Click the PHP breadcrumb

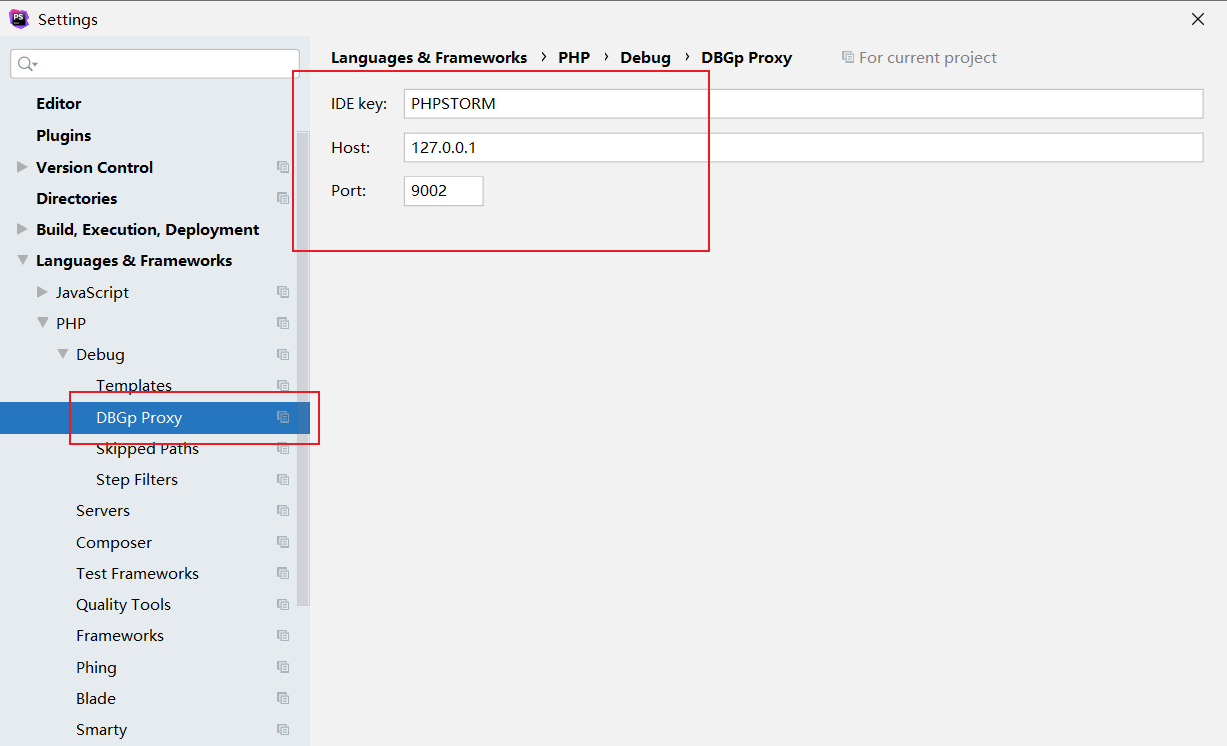click(x=574, y=58)
